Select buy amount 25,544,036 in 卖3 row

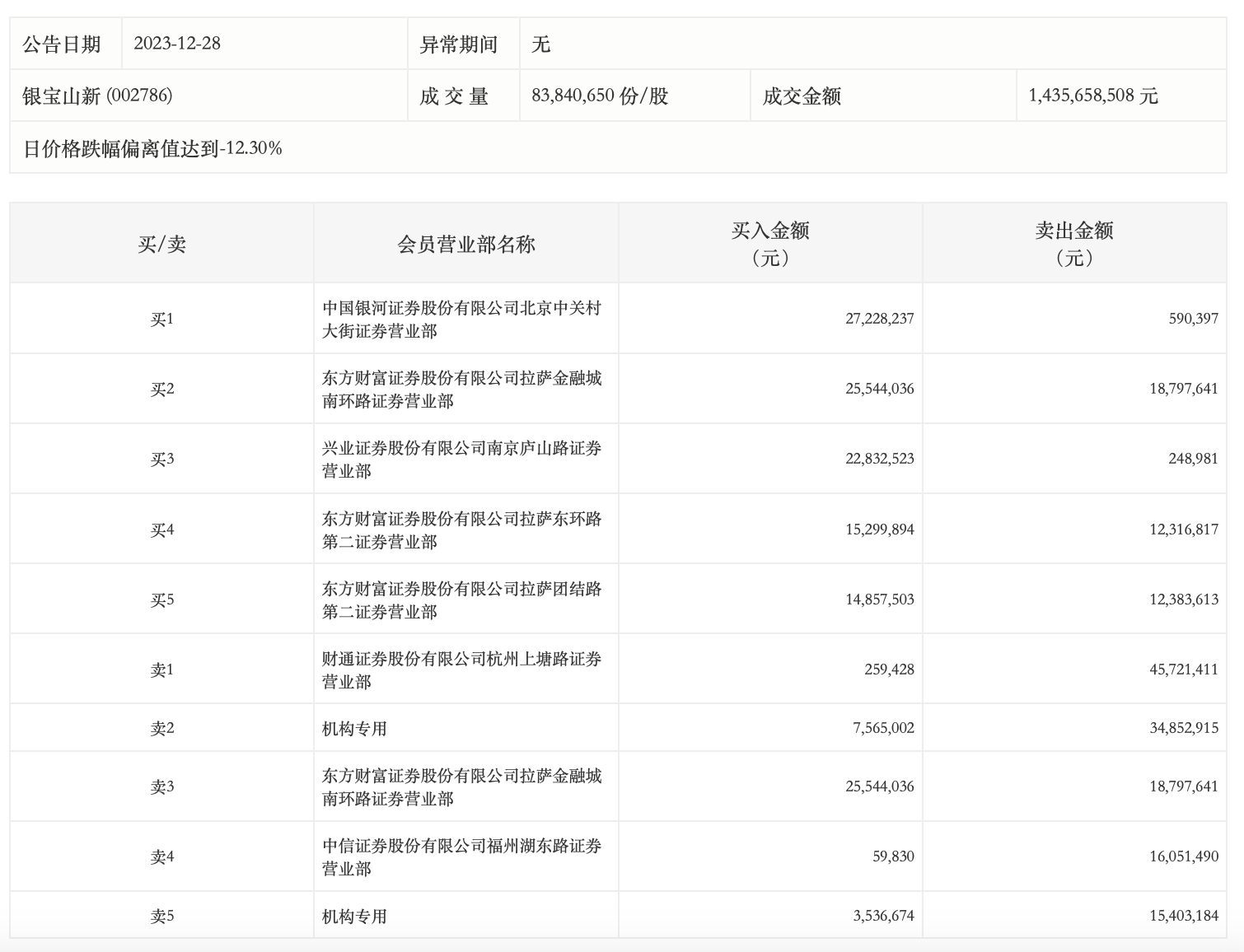point(880,786)
